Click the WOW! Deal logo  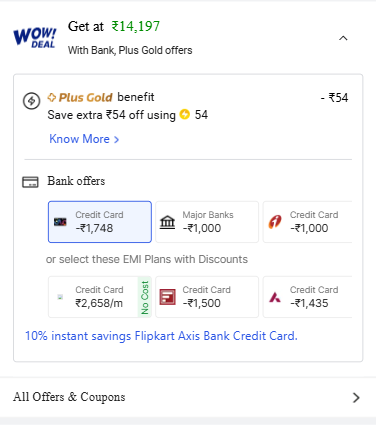[34, 38]
